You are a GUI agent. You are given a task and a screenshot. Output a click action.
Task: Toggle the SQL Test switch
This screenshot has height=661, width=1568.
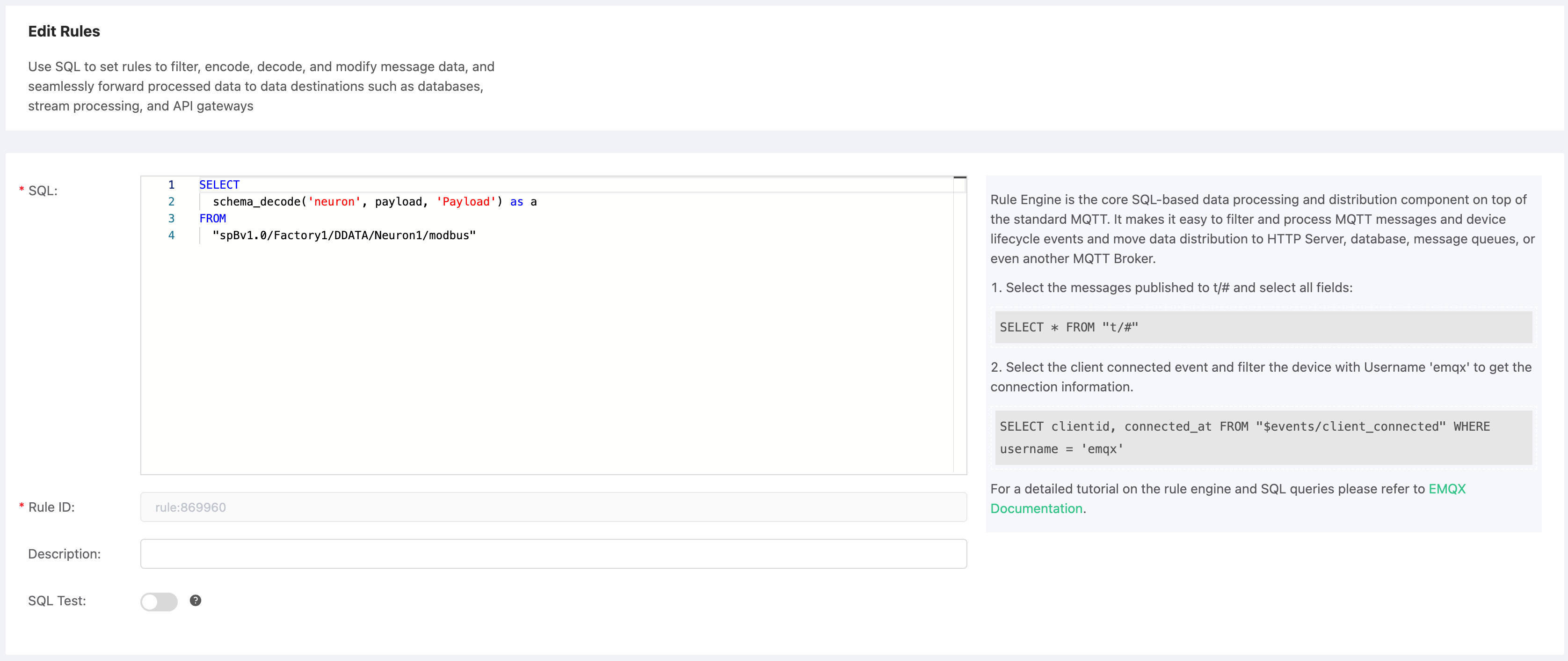[x=159, y=601]
